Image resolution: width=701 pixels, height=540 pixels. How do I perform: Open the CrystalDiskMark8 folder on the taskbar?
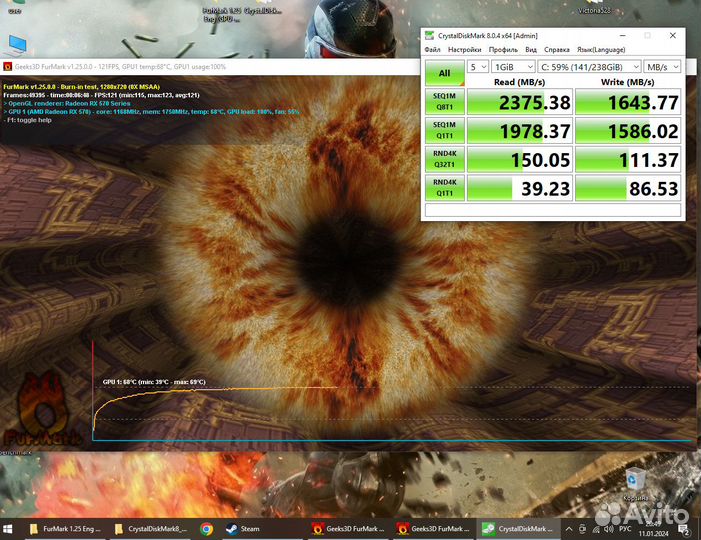[x=150, y=529]
